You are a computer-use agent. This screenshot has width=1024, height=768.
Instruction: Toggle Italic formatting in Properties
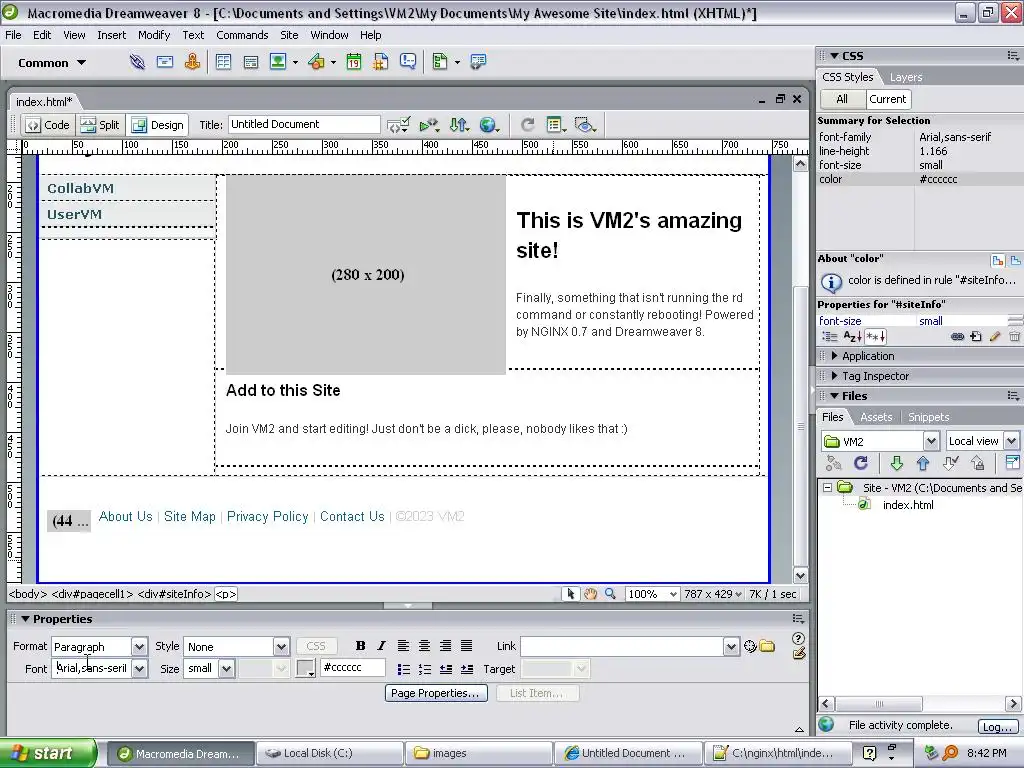(x=381, y=646)
